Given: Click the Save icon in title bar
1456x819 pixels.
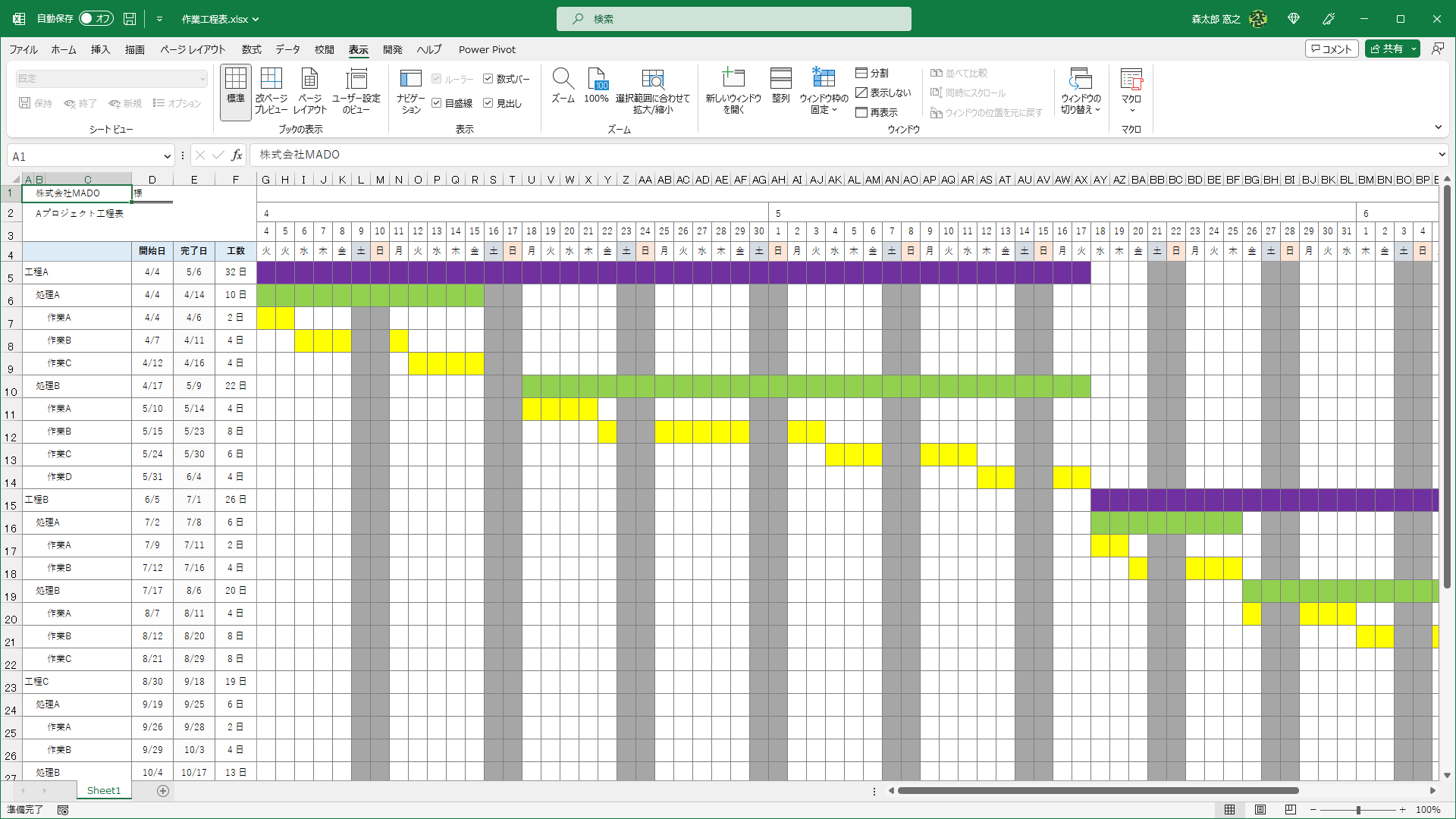Looking at the screenshot, I should tap(130, 18).
